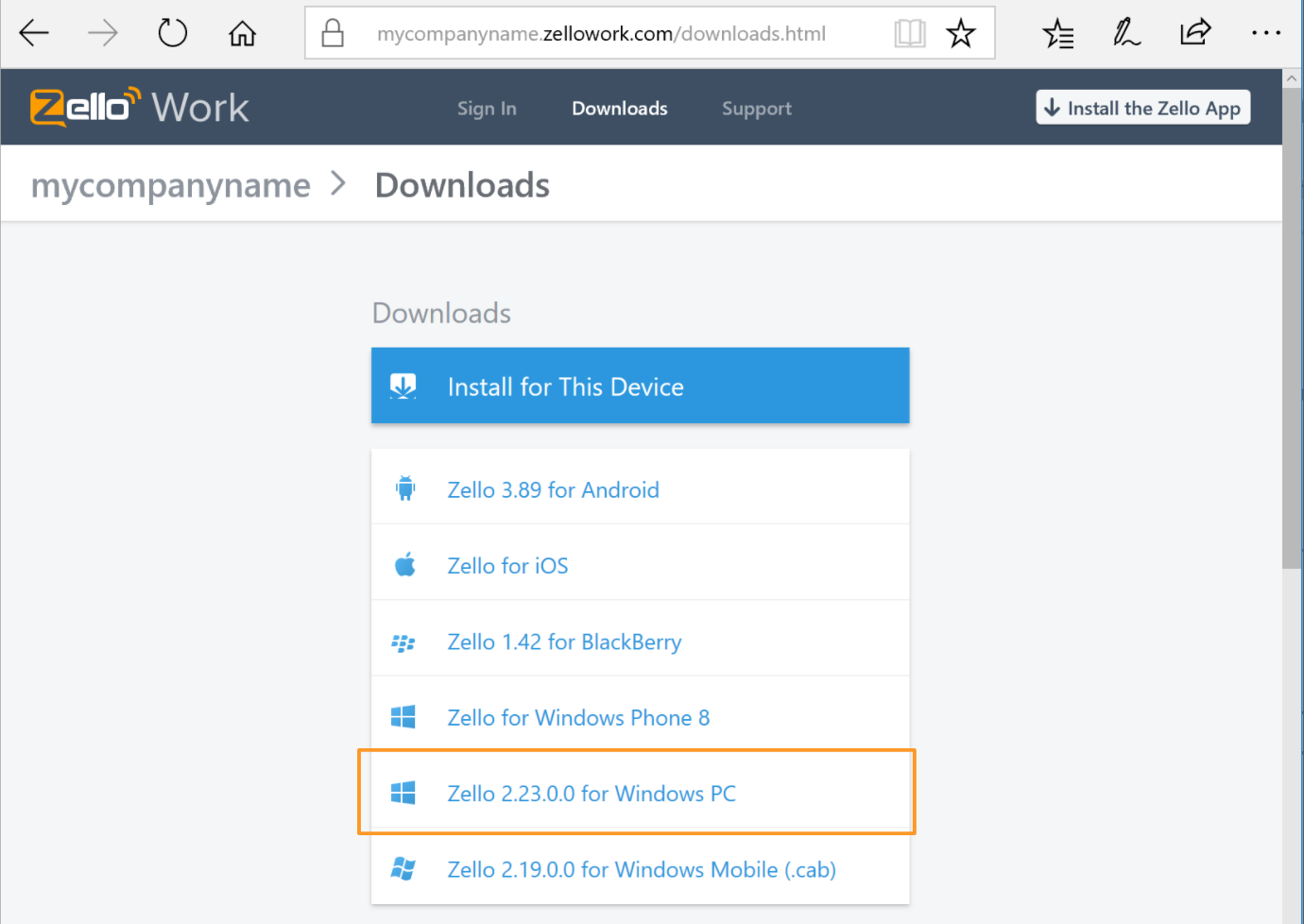The height and width of the screenshot is (924, 1304).
Task: Click the scrollbar up arrow
Action: [1292, 79]
